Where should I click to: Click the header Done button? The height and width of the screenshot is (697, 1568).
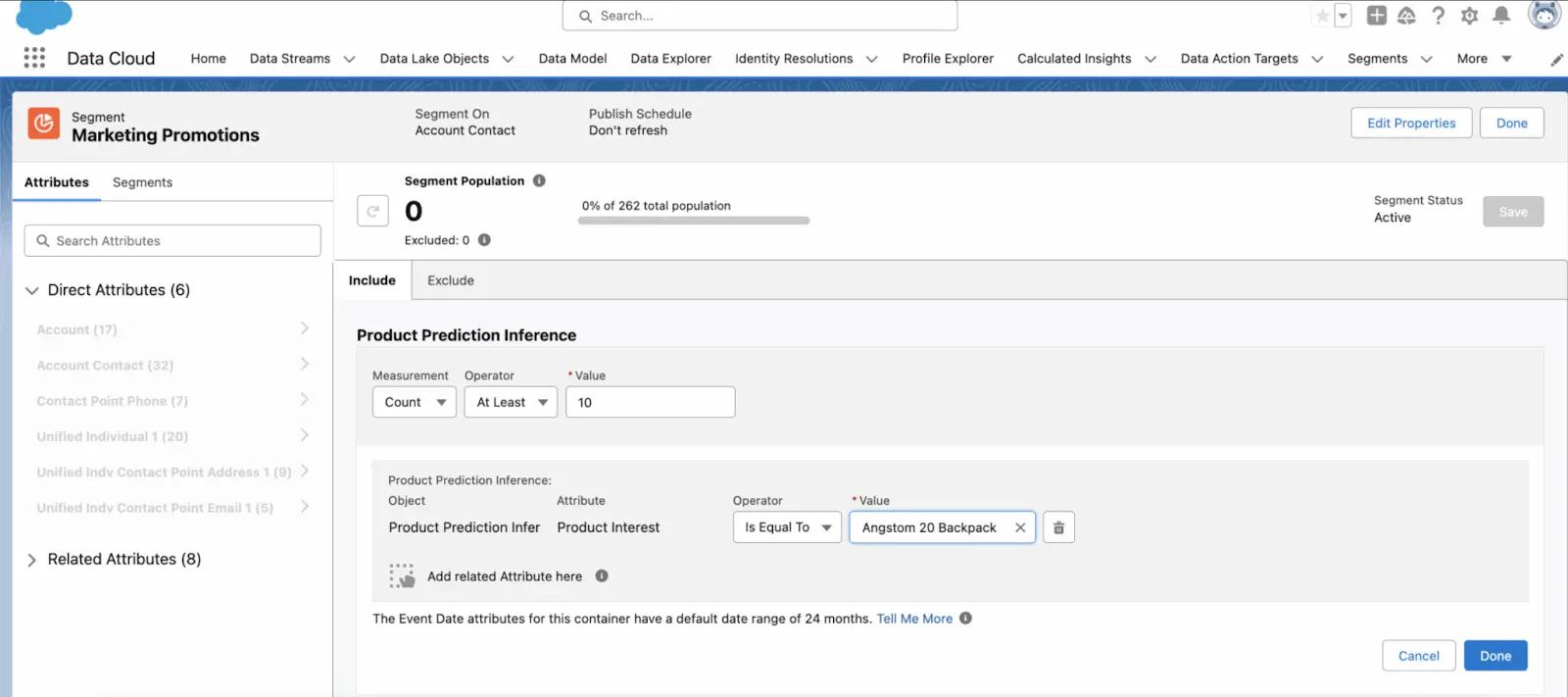tap(1512, 123)
